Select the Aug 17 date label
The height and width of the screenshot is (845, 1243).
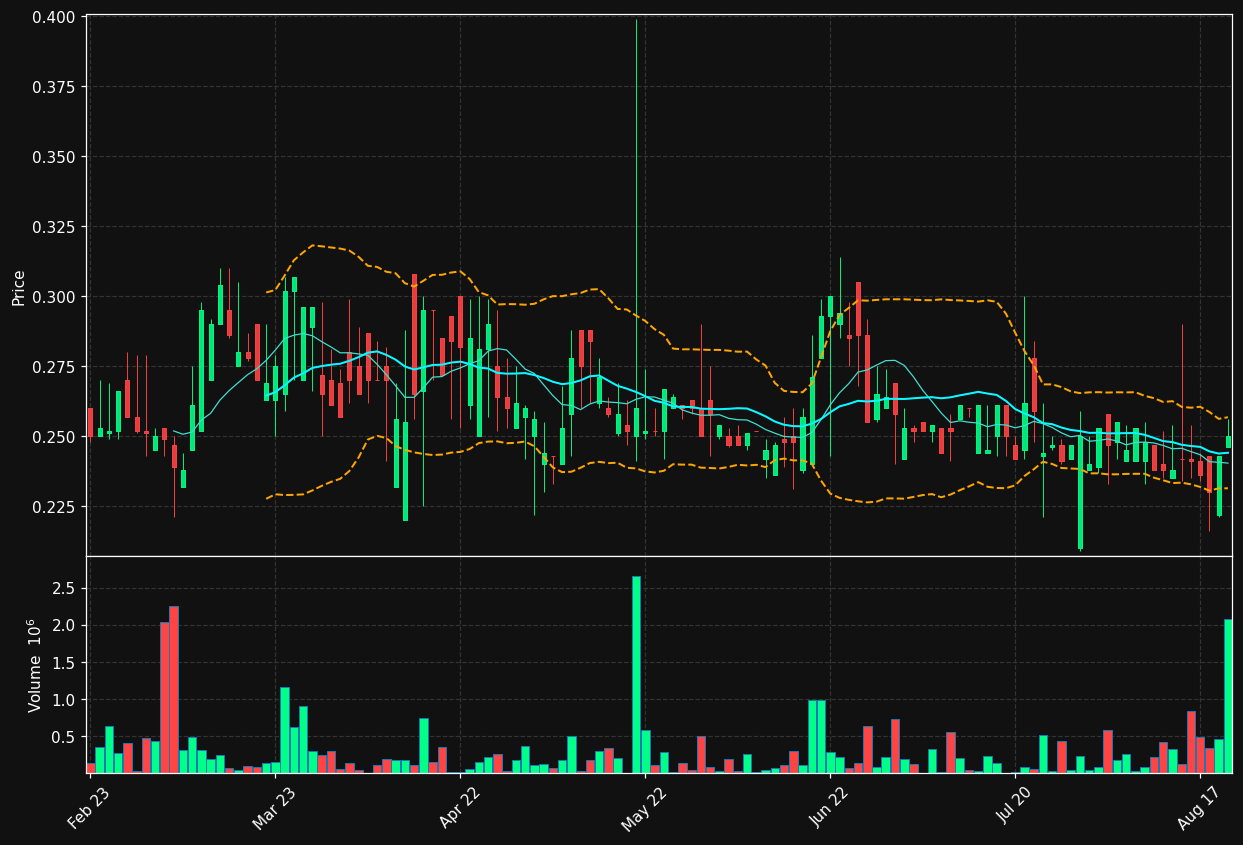[x=1199, y=808]
